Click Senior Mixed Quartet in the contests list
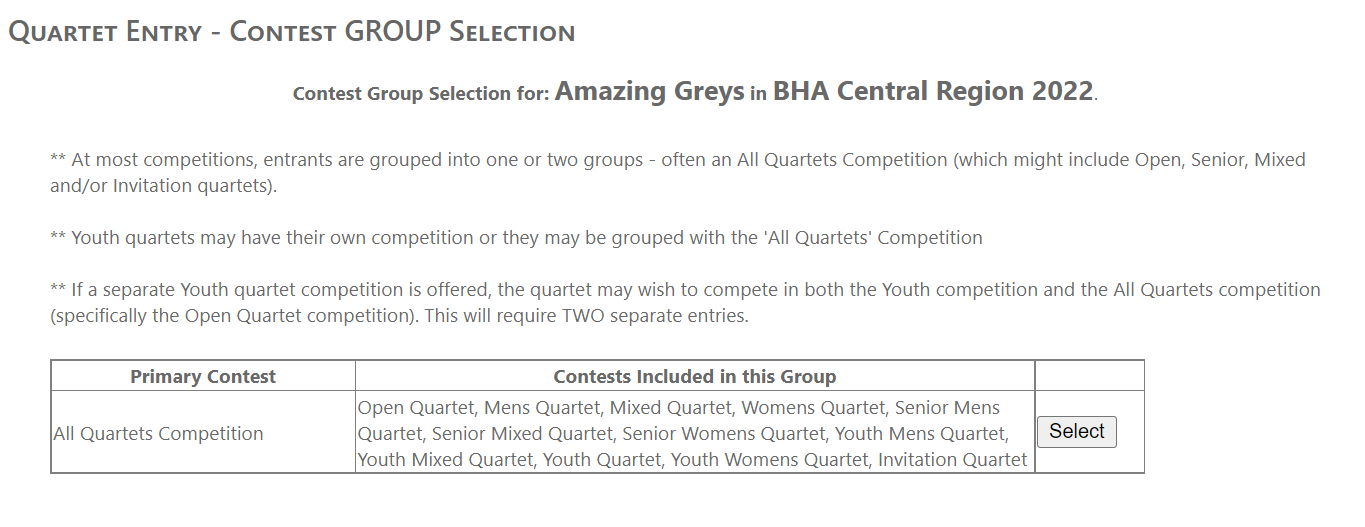The width and height of the screenshot is (1365, 527). (x=522, y=434)
